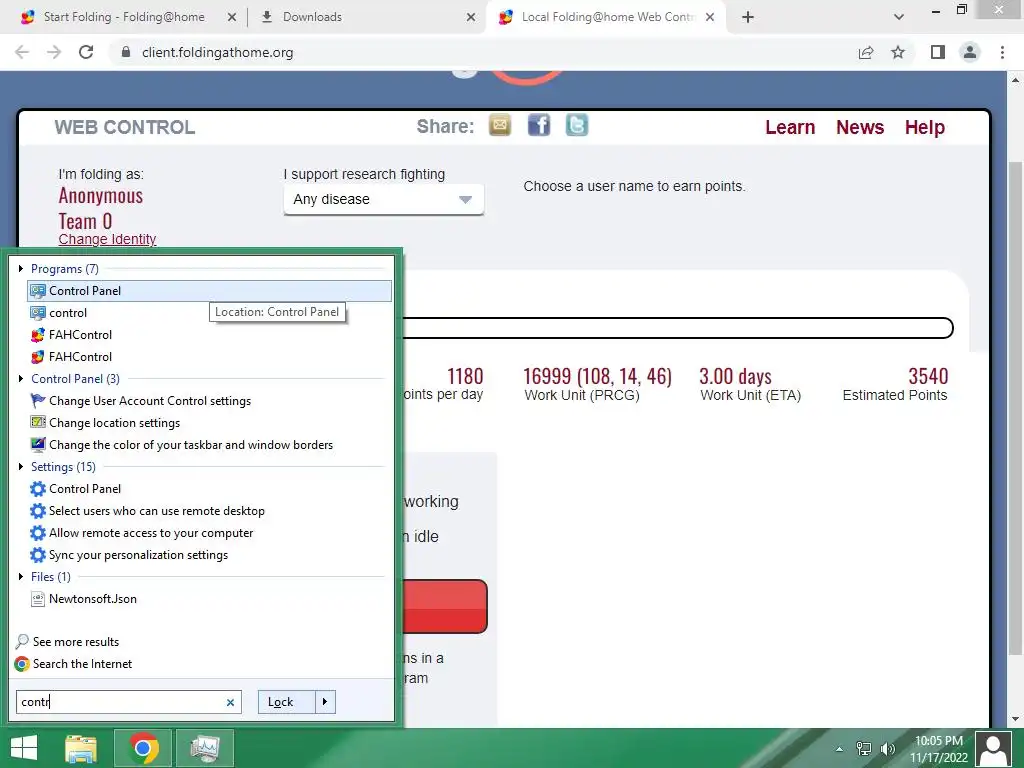Go forward in browser history
Screen dimensions: 1024x768
[54, 52]
